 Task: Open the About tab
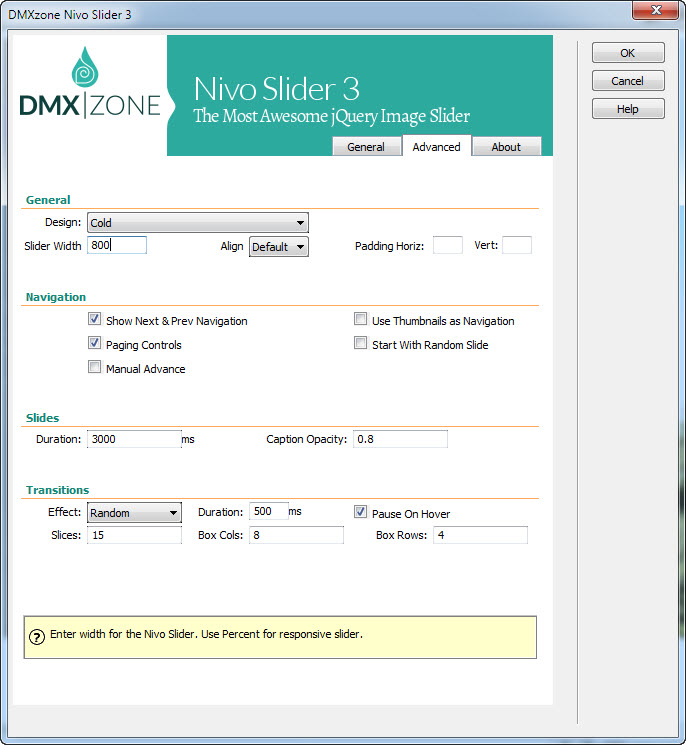pyautogui.click(x=506, y=147)
